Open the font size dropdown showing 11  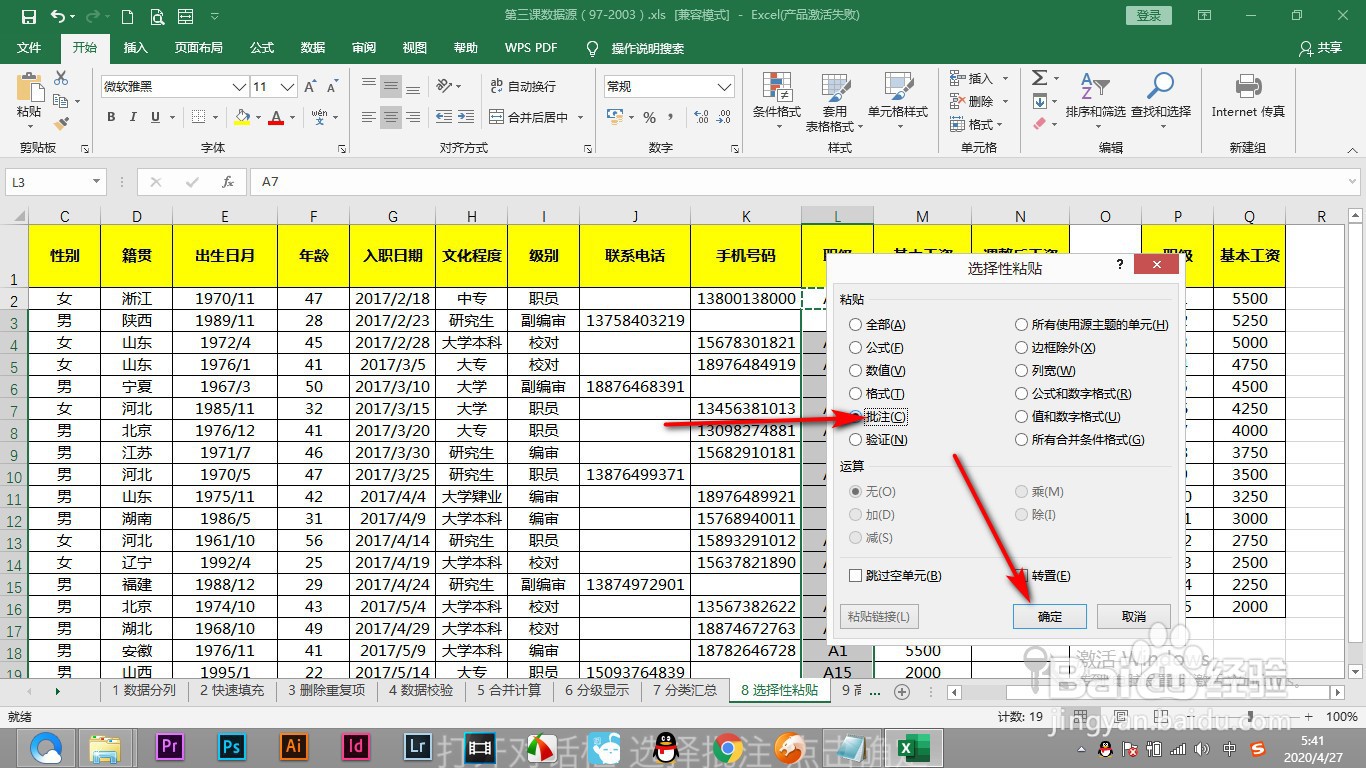tap(286, 87)
